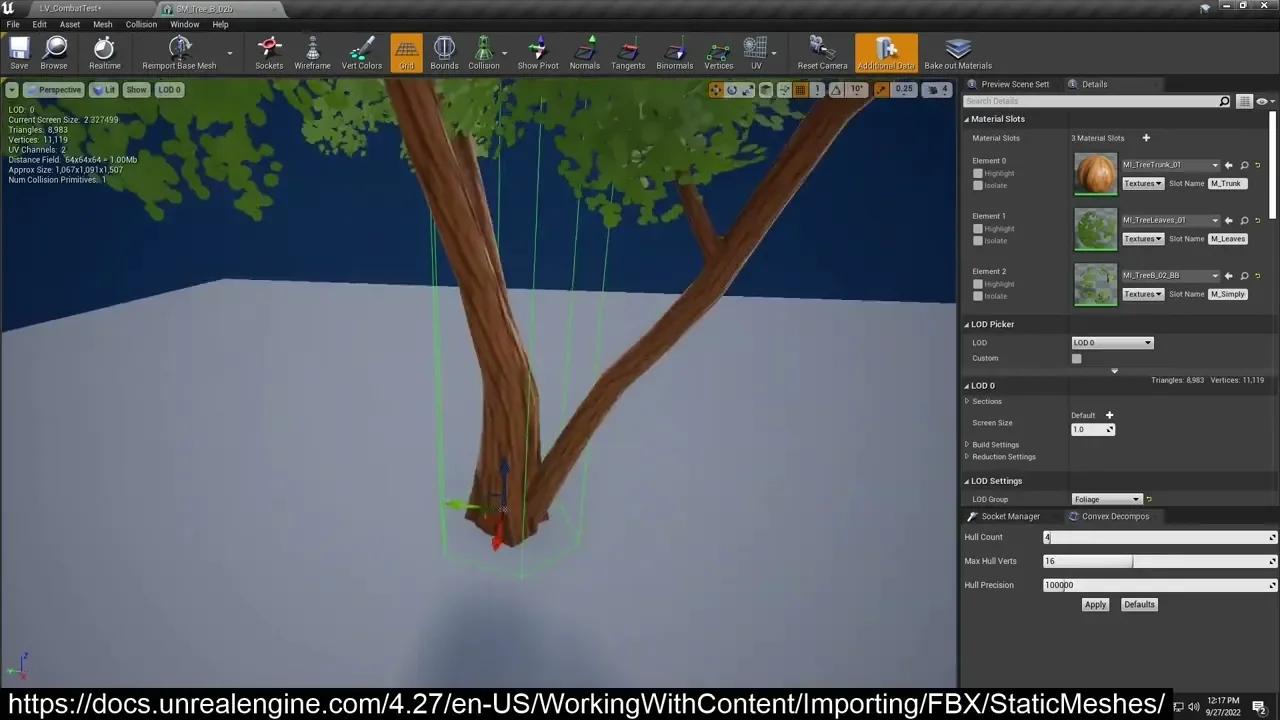
Task: Display vertex Normals
Action: (x=584, y=52)
